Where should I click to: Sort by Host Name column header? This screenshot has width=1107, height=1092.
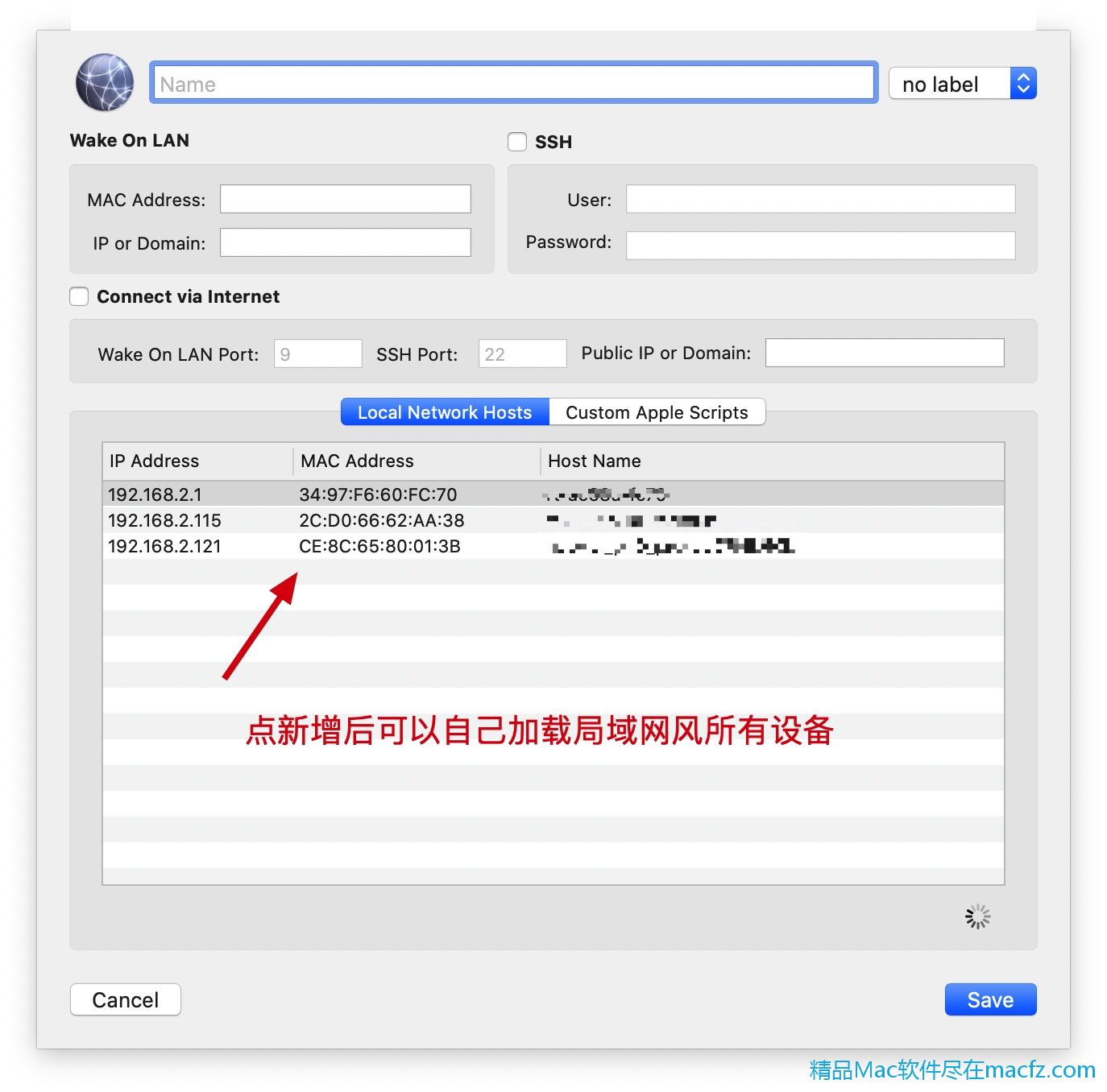tap(773, 461)
